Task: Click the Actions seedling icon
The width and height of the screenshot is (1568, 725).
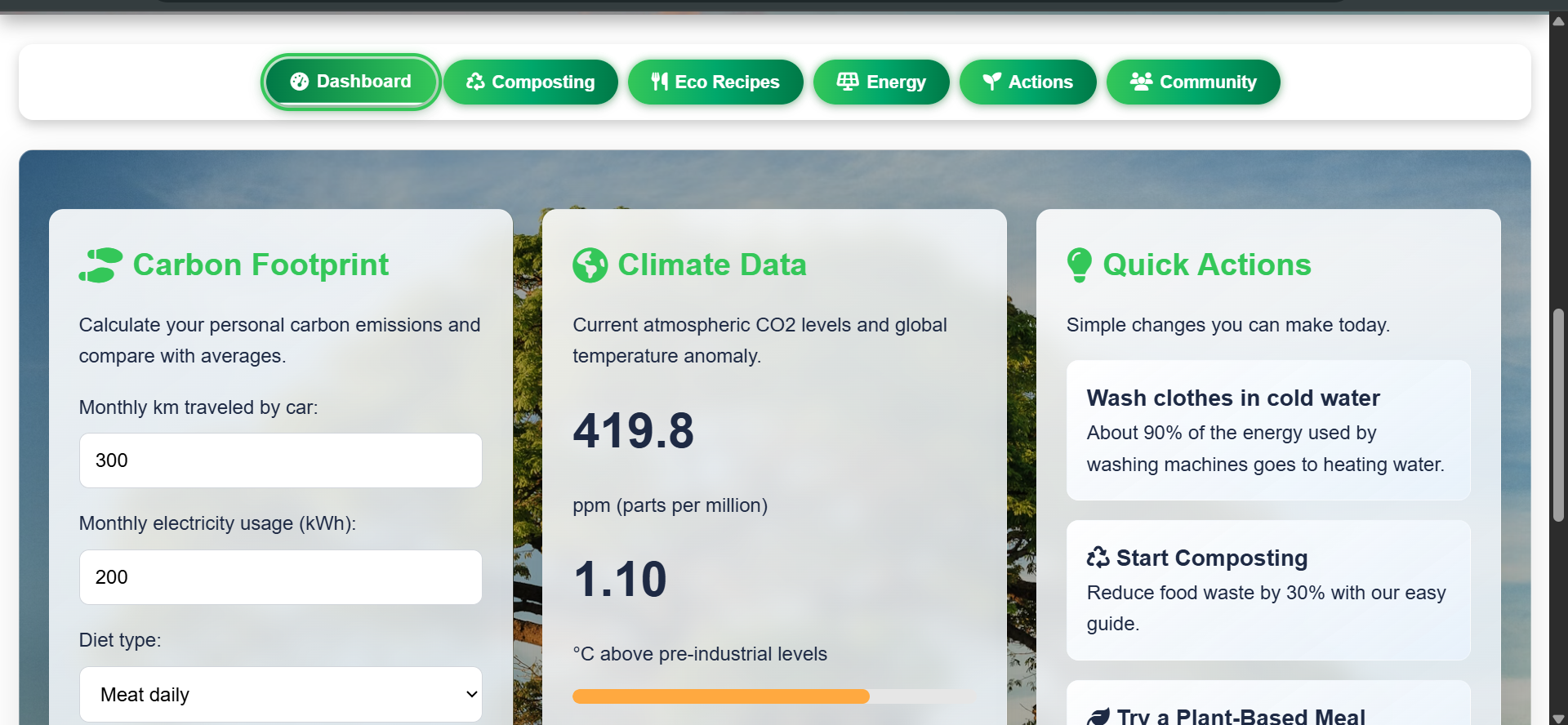Action: coord(992,82)
